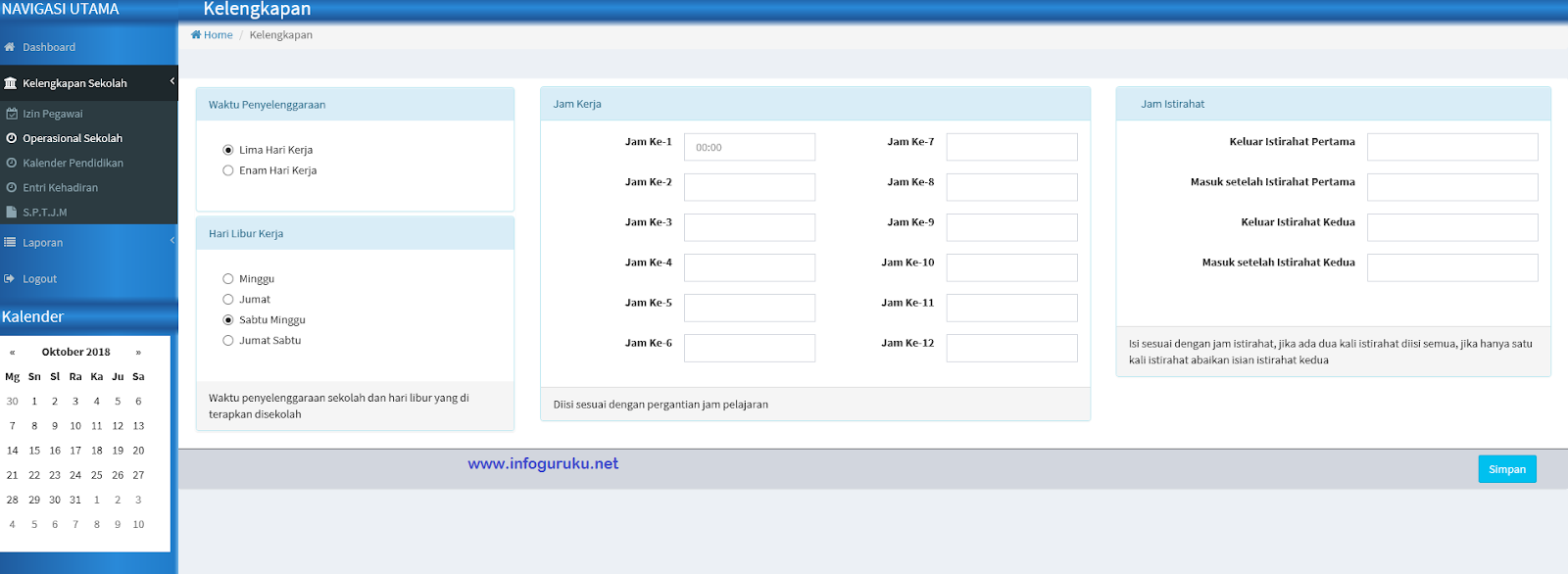Viewport: 1568px width, 574px height.
Task: Select Lima Hari Kerja radio button
Action: (228, 150)
